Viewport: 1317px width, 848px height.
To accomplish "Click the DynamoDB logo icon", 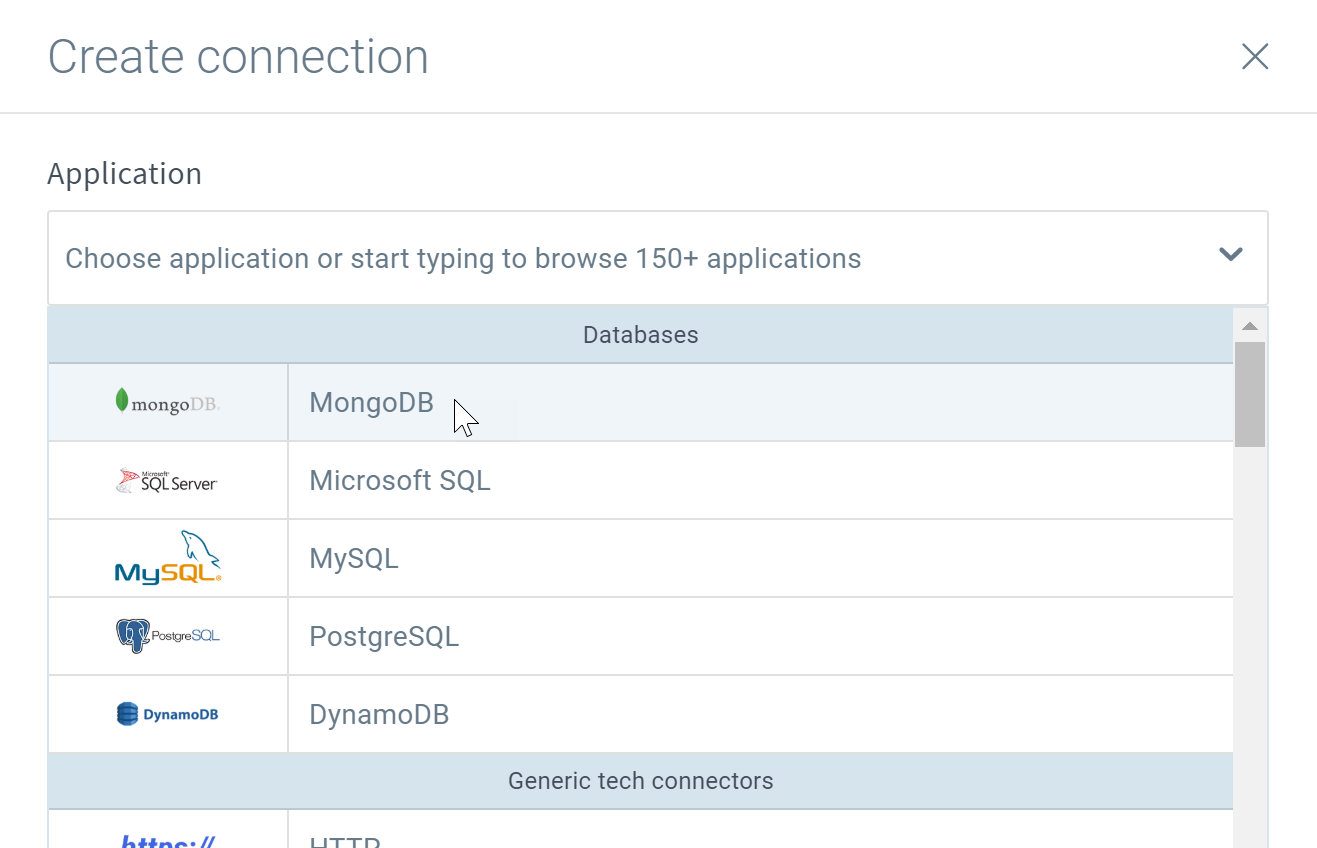I will (x=168, y=714).
